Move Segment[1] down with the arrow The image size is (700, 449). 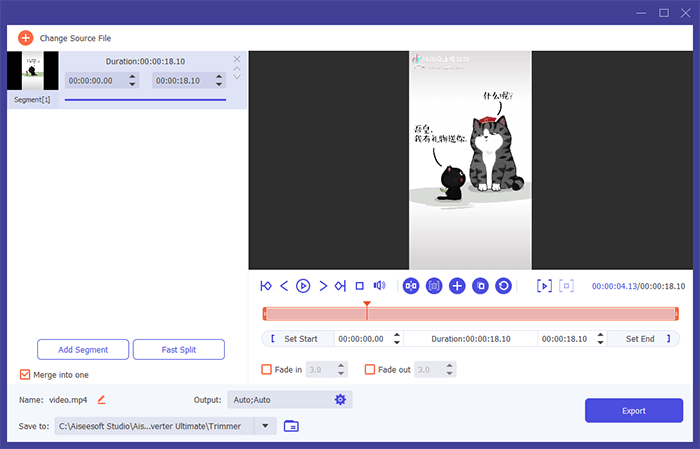[x=237, y=77]
